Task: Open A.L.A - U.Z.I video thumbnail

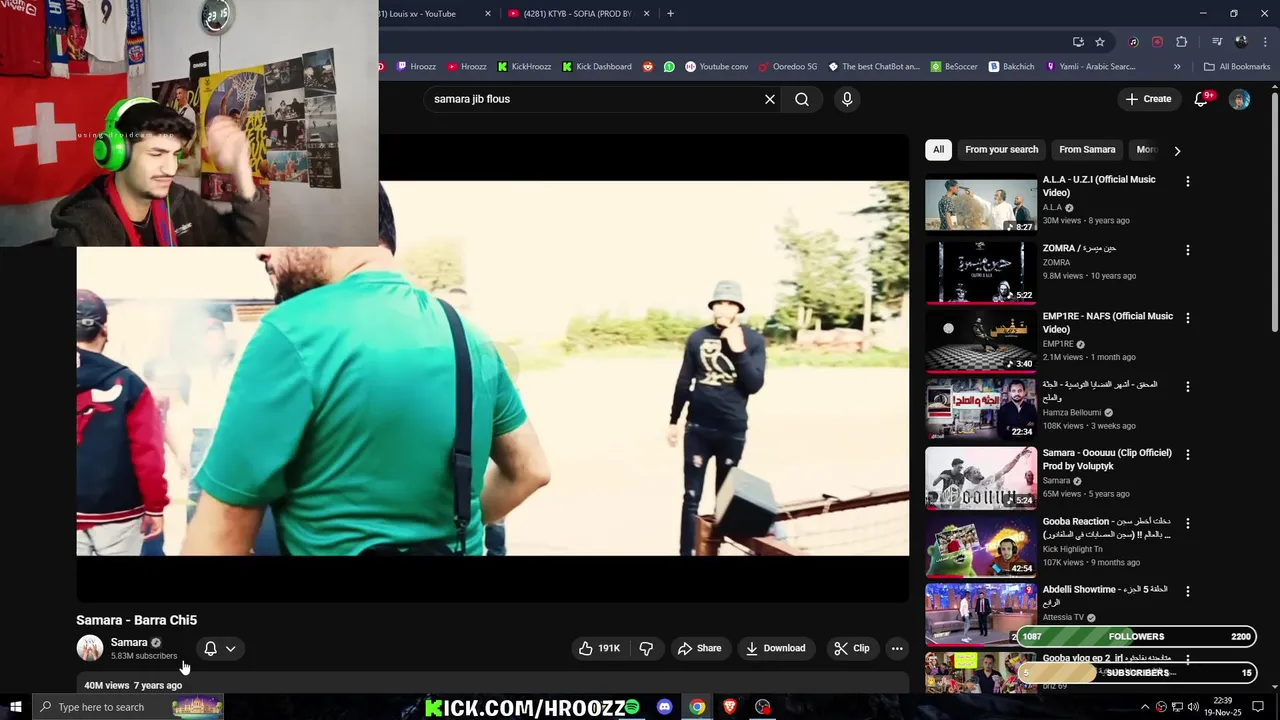Action: click(981, 204)
